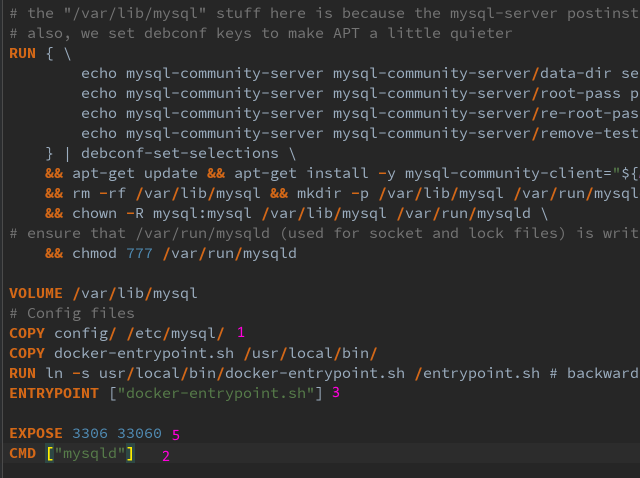Click the chown command text

[94, 213]
